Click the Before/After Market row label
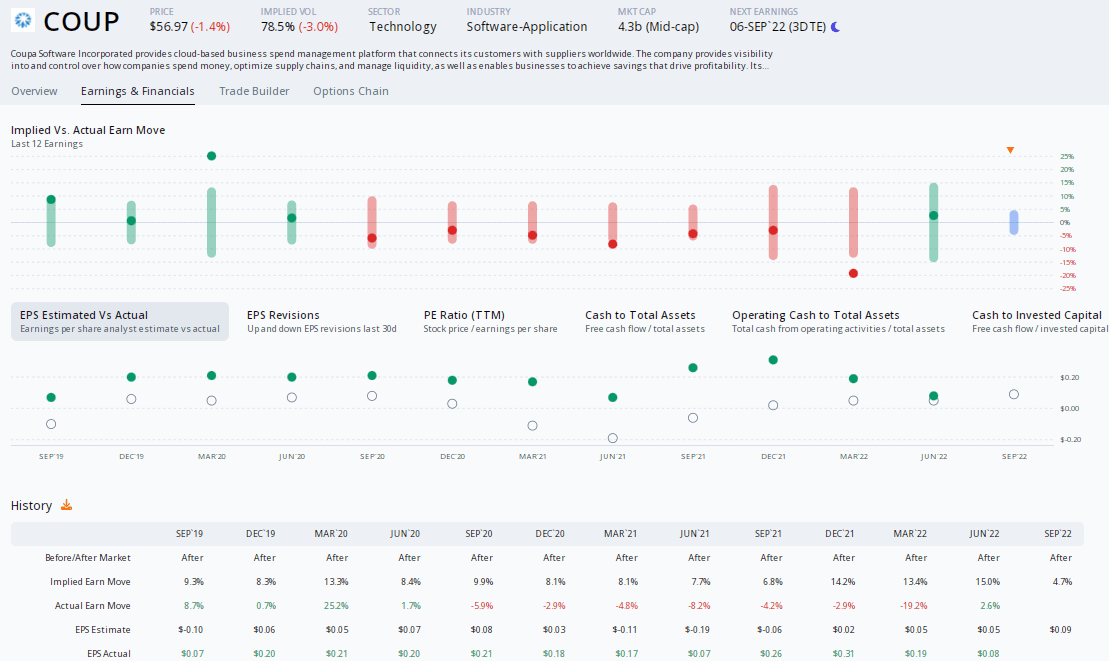This screenshot has height=661, width=1109. tap(88, 558)
